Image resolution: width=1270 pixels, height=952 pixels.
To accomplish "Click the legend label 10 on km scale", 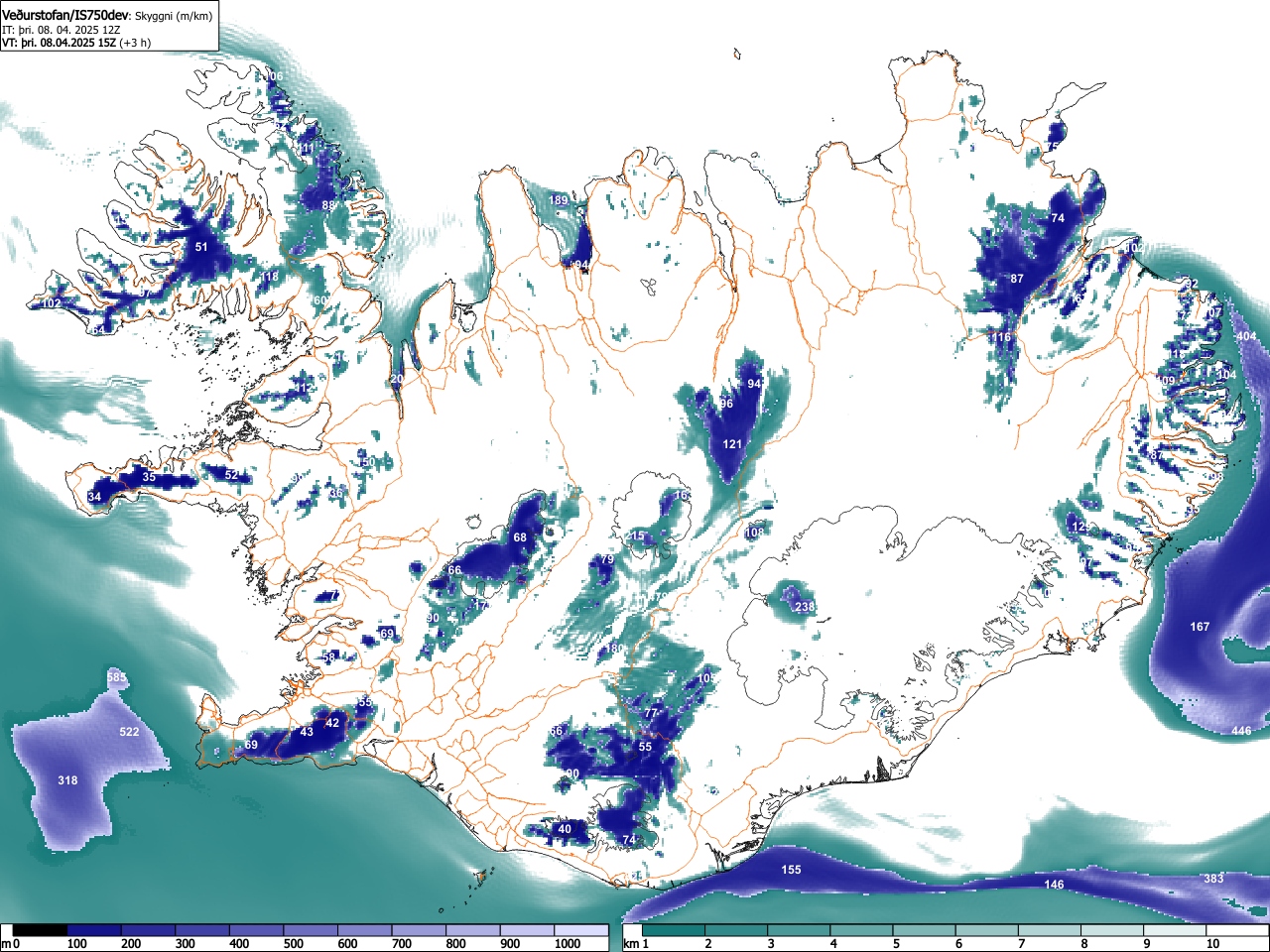I will click(x=1212, y=944).
